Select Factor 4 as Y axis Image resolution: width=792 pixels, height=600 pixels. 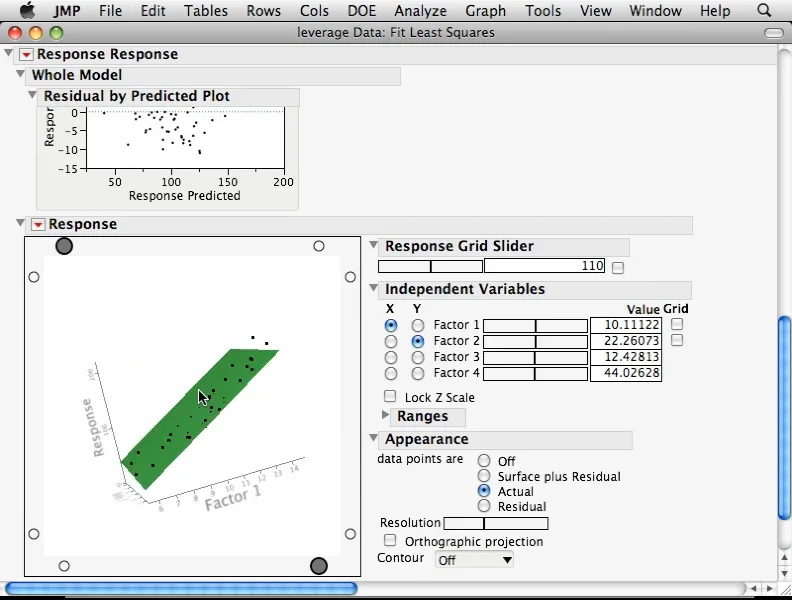[x=418, y=374]
